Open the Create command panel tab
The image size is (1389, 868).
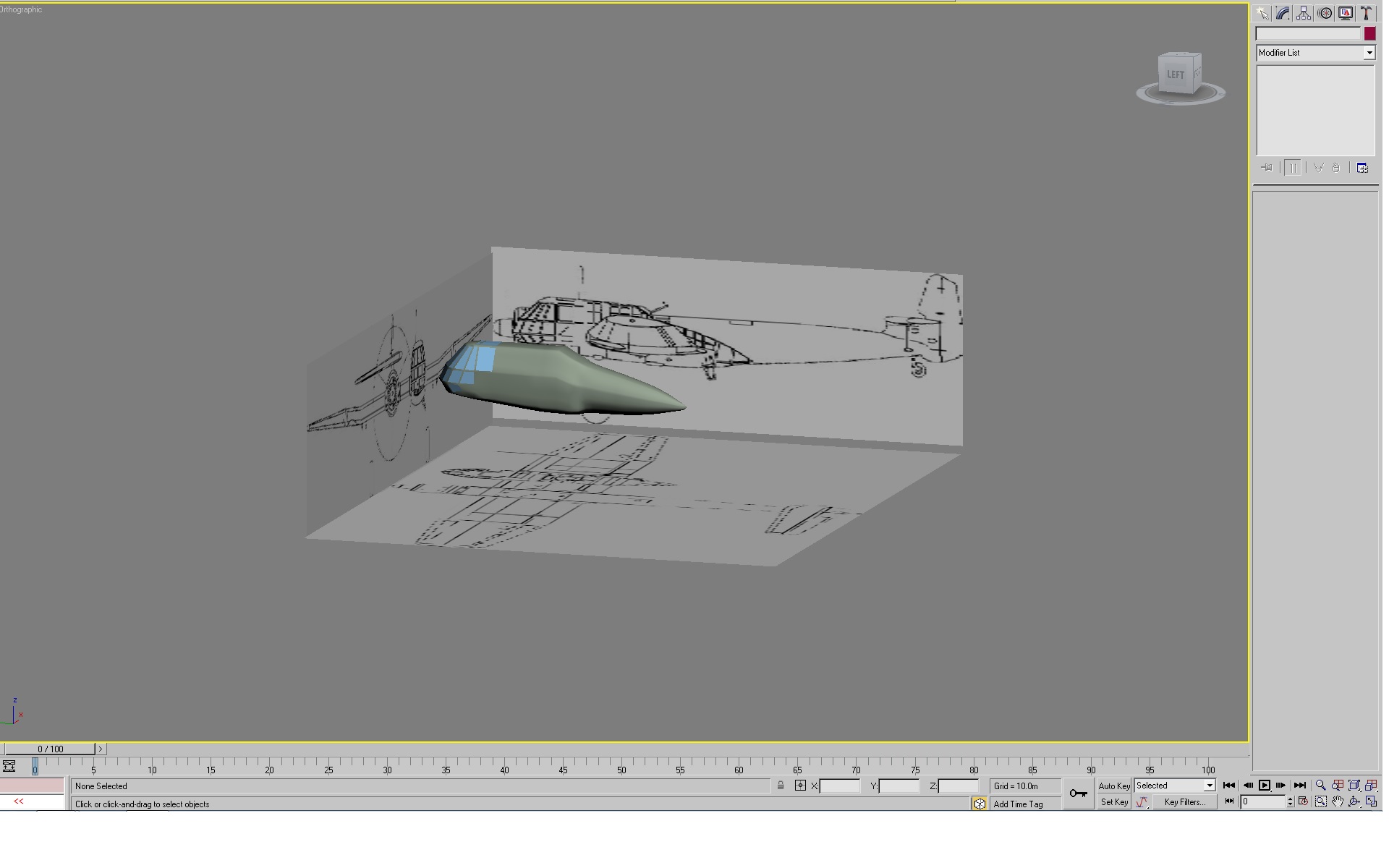pos(1262,13)
